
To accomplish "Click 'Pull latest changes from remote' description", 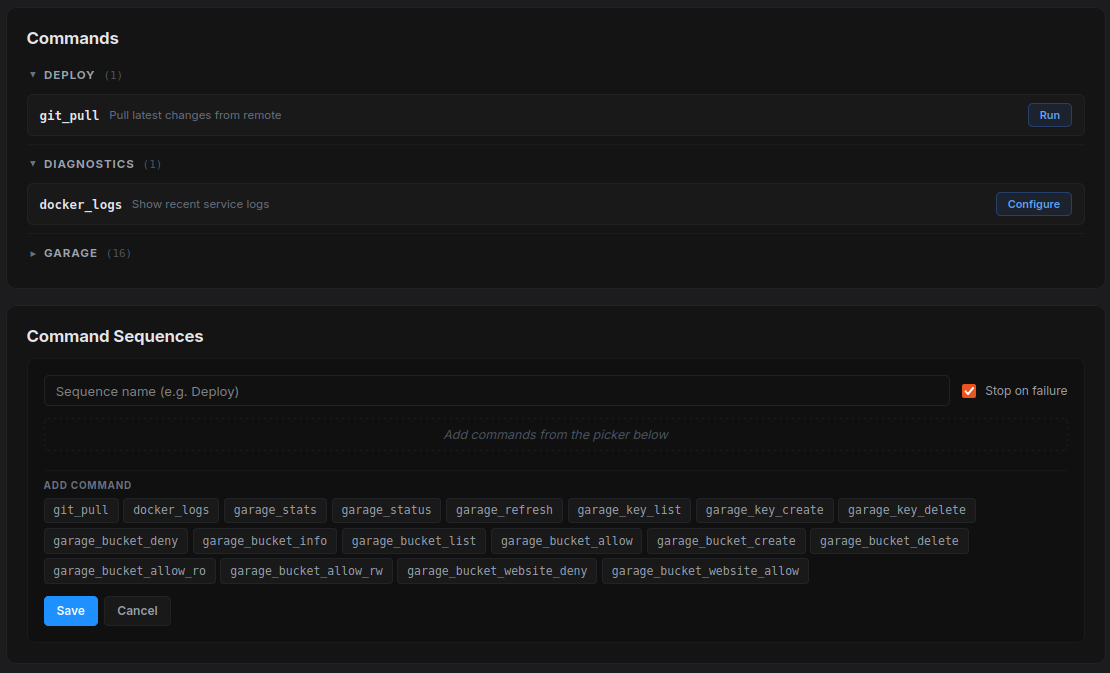I will point(195,115).
